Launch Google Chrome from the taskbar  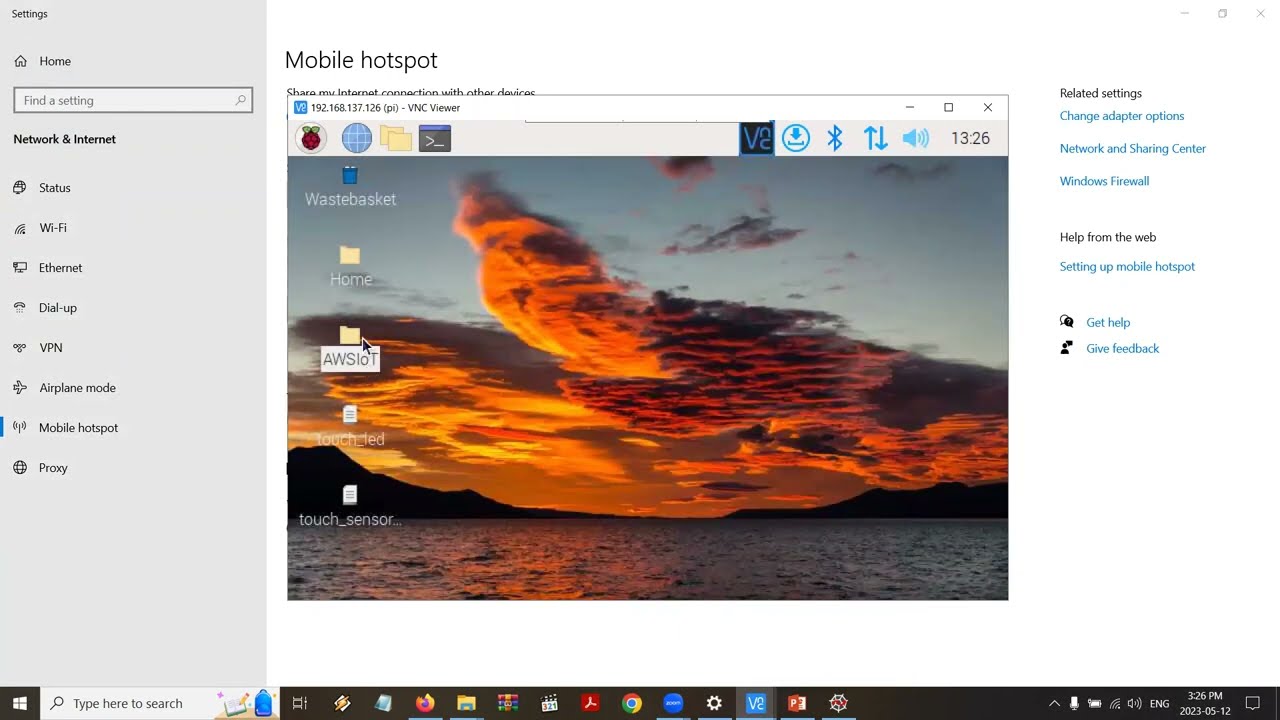631,703
